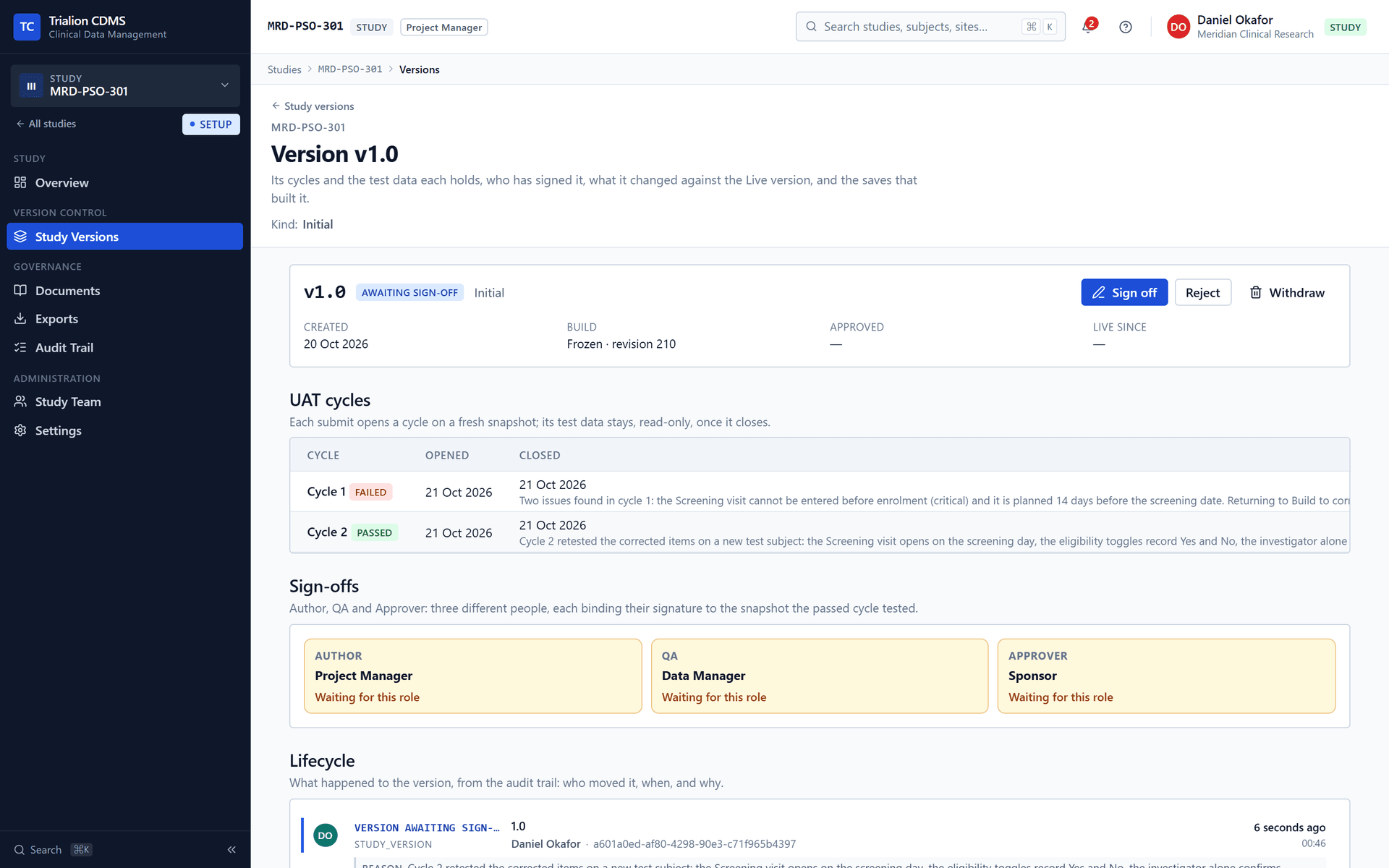Click the Exports download icon
Viewport: 1389px width, 868px height.
pyautogui.click(x=20, y=318)
